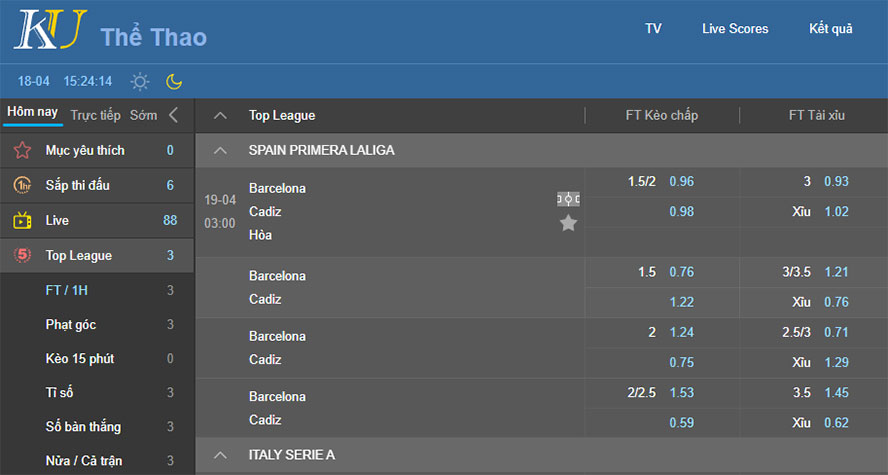Switch to the Trực tiếp tab
Viewport: 888px width, 475px height.
[x=96, y=115]
